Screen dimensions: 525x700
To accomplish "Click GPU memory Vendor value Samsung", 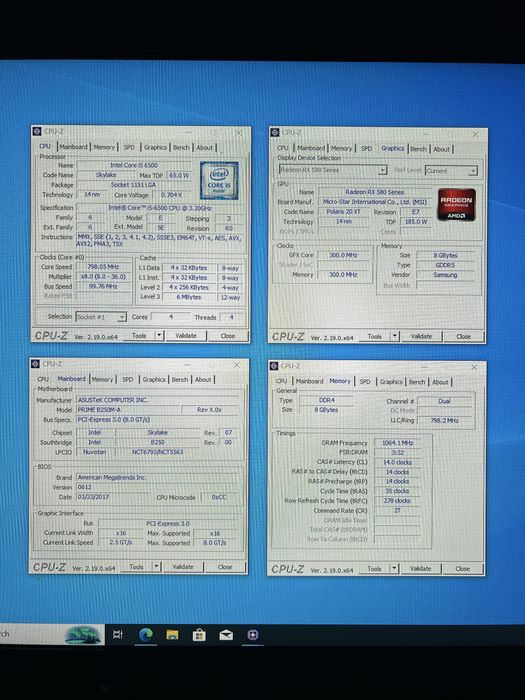I will (x=445, y=275).
